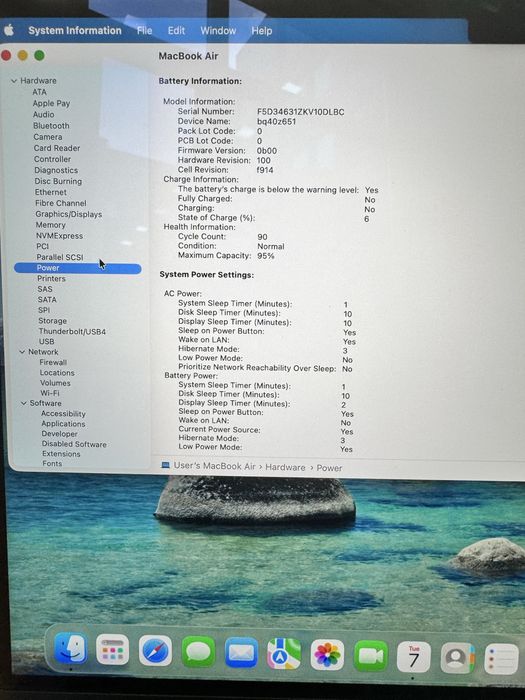Select Card Reader in sidebar
Screen dimensions: 525x700
tap(57, 148)
